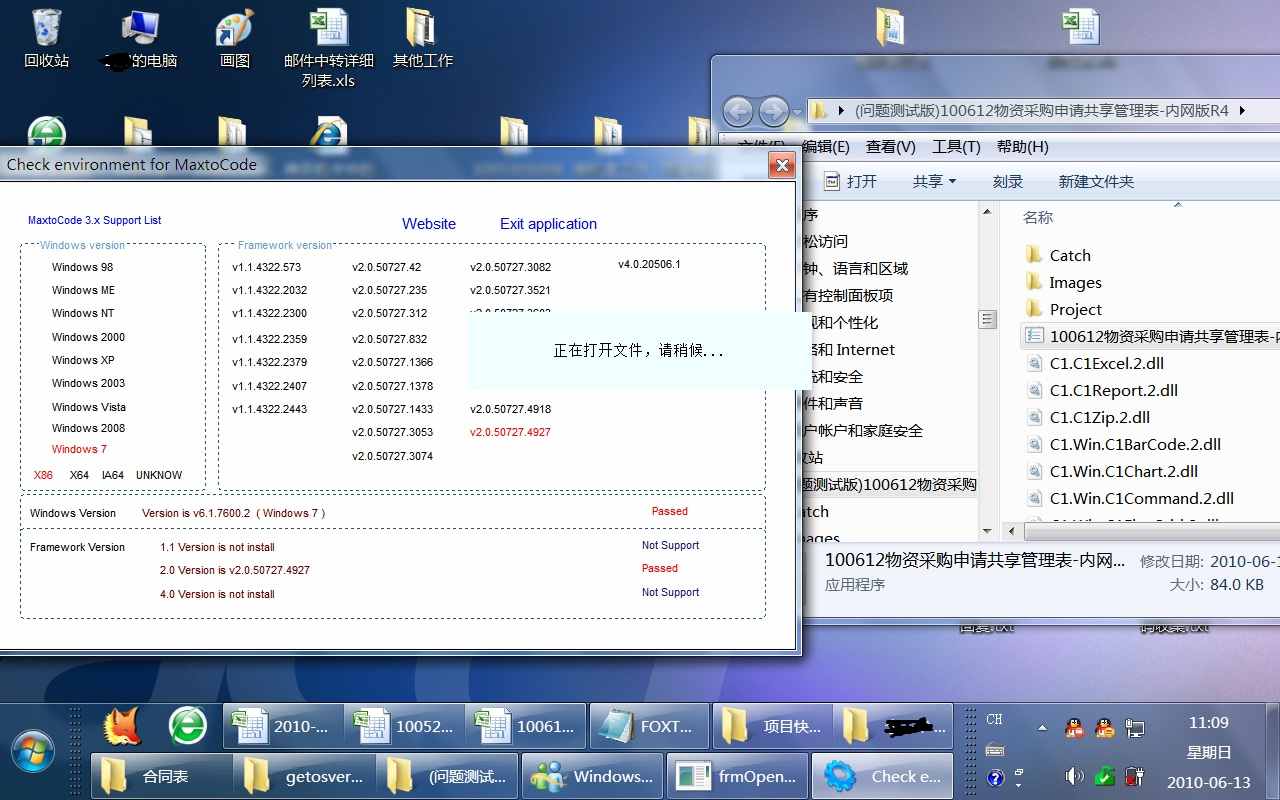The image size is (1280, 800).
Task: Switch to the 10052... Excel taskbar button
Action: click(x=405, y=727)
